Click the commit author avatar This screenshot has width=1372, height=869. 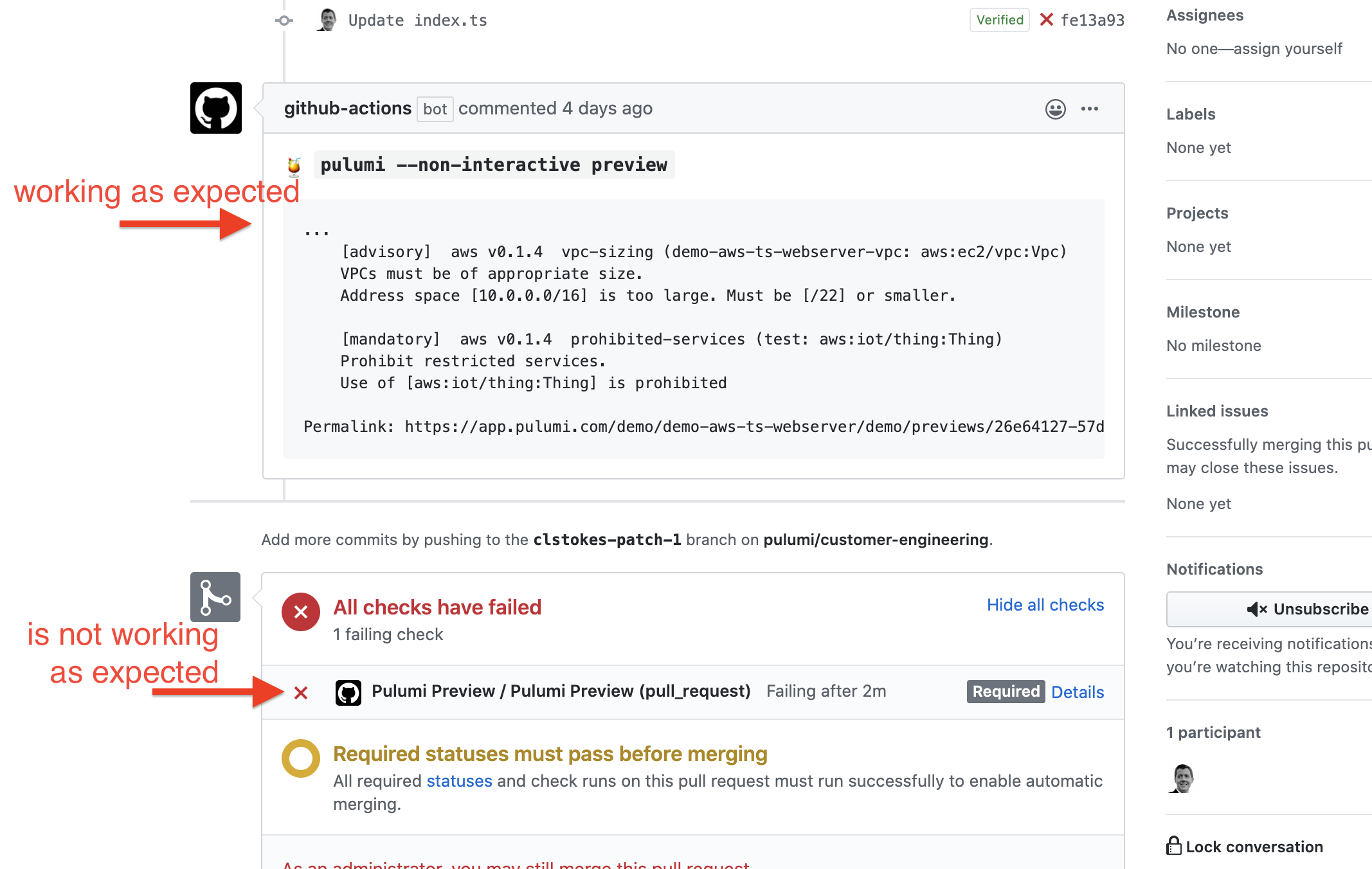coord(327,20)
